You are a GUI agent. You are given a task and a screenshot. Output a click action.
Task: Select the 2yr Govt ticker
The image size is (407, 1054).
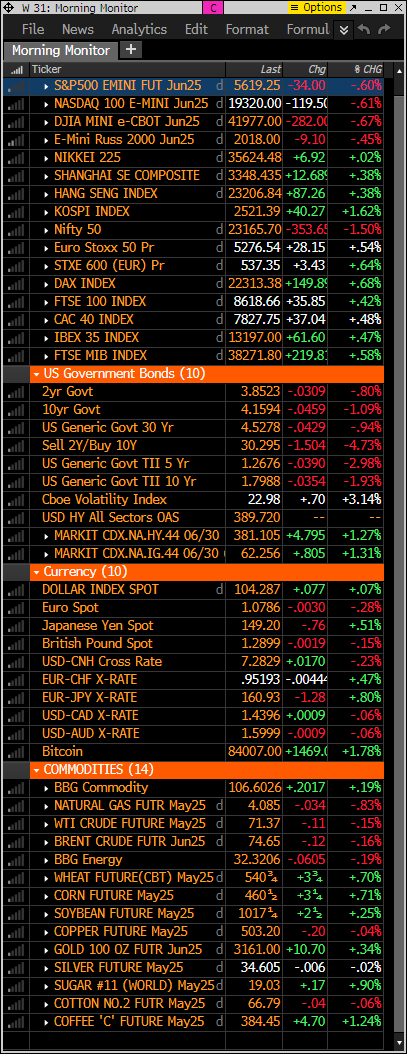(67, 391)
